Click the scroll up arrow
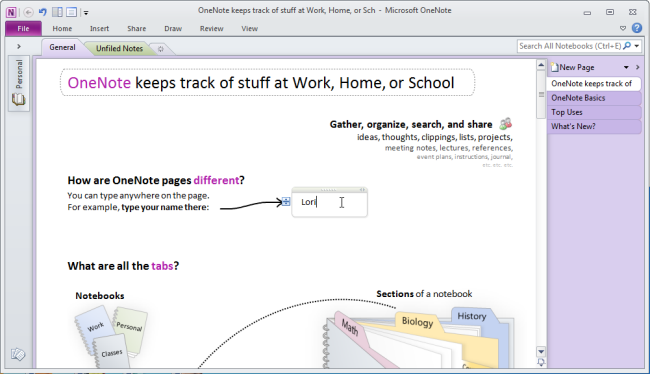Viewport: 650px width, 374px height. [x=541, y=66]
